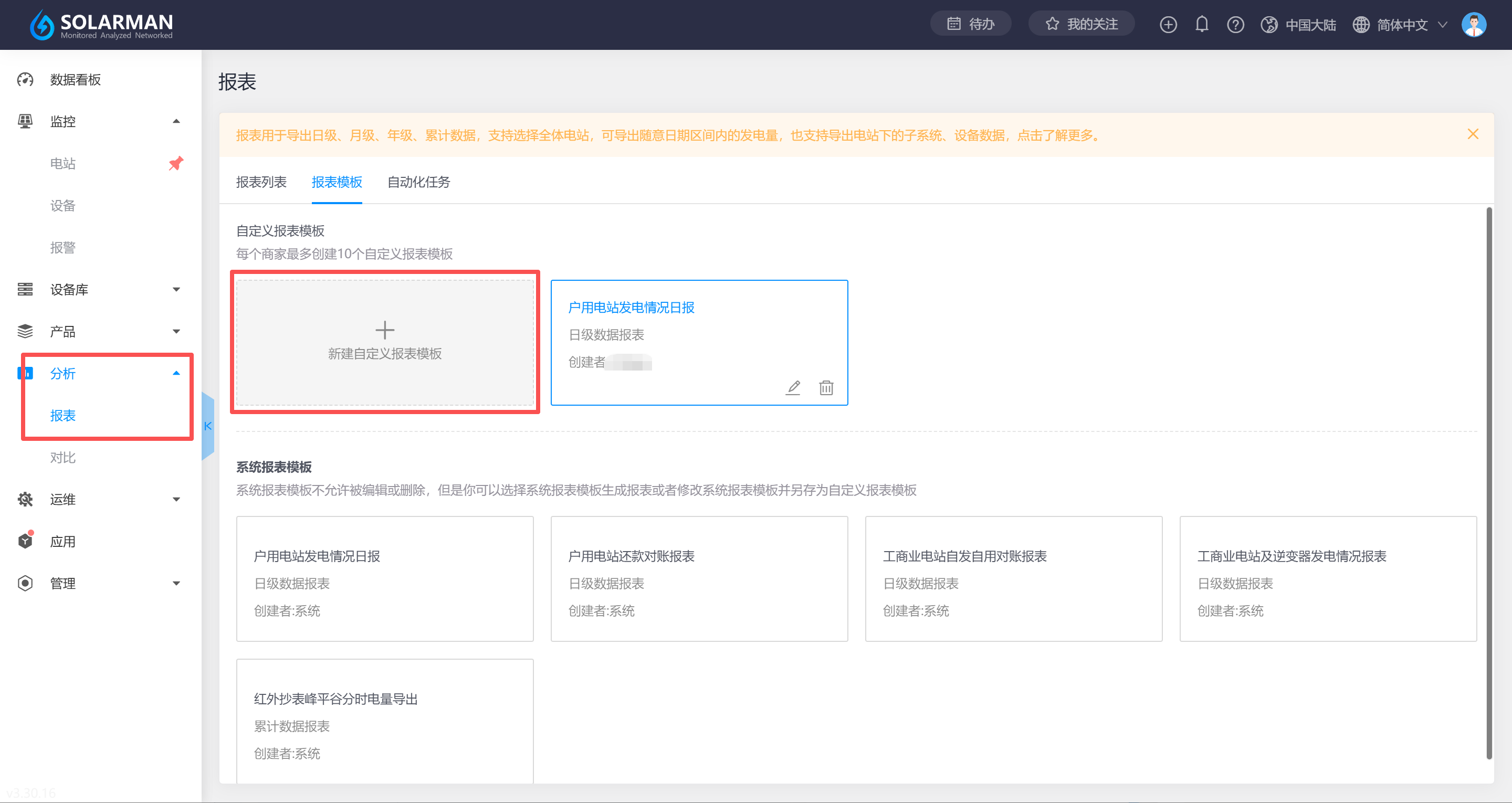The width and height of the screenshot is (1512, 803).
Task: Switch to the 自动化任务 tab
Action: pyautogui.click(x=418, y=182)
